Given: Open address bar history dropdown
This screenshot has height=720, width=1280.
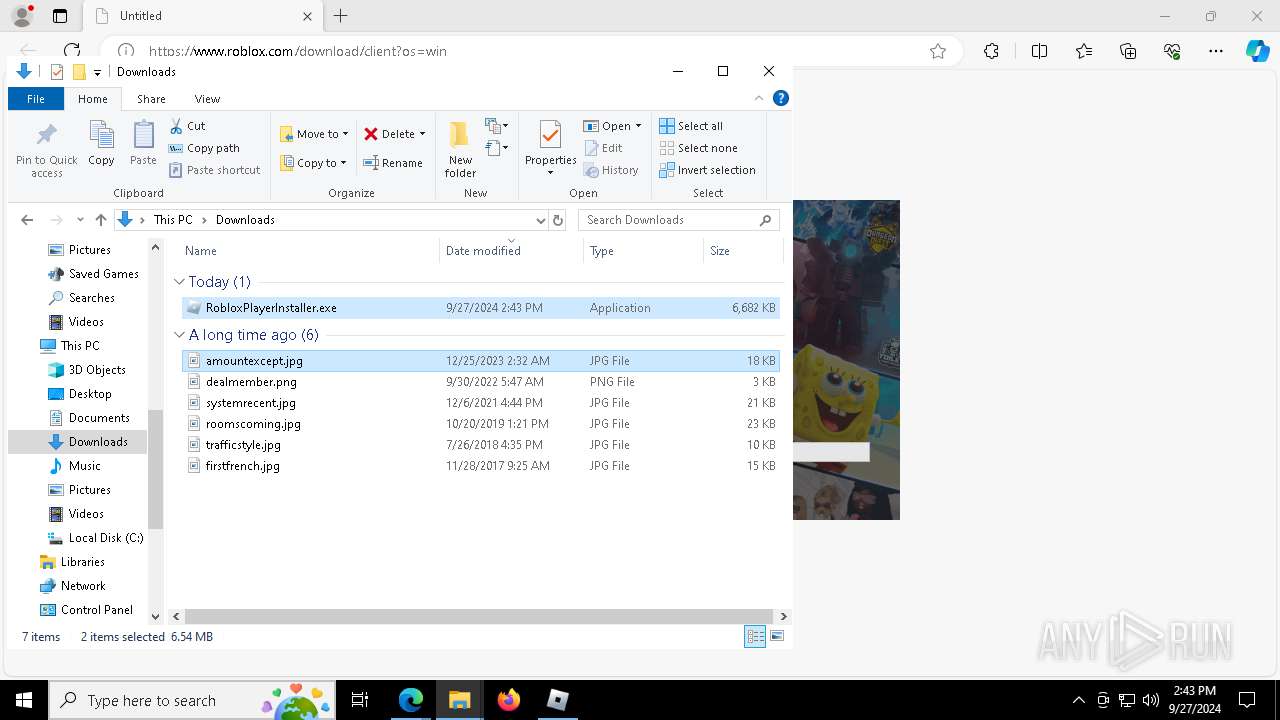Looking at the screenshot, I should [x=541, y=220].
